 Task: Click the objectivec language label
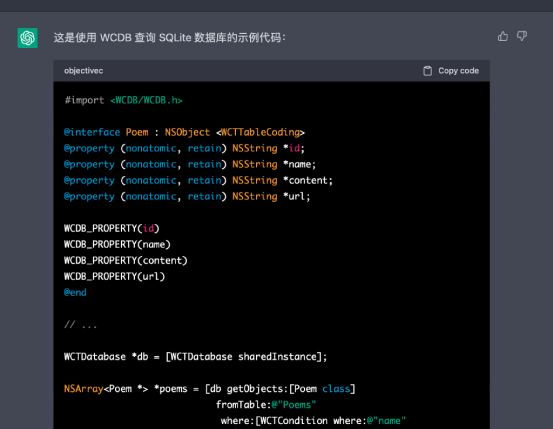point(84,71)
